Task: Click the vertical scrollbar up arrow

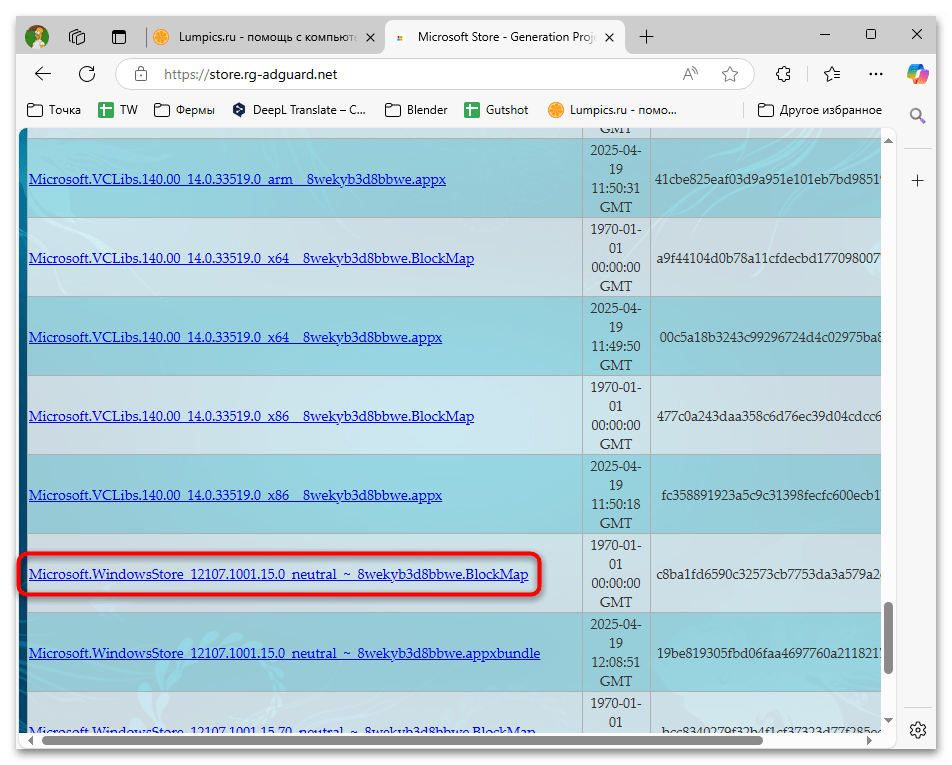Action: click(888, 140)
